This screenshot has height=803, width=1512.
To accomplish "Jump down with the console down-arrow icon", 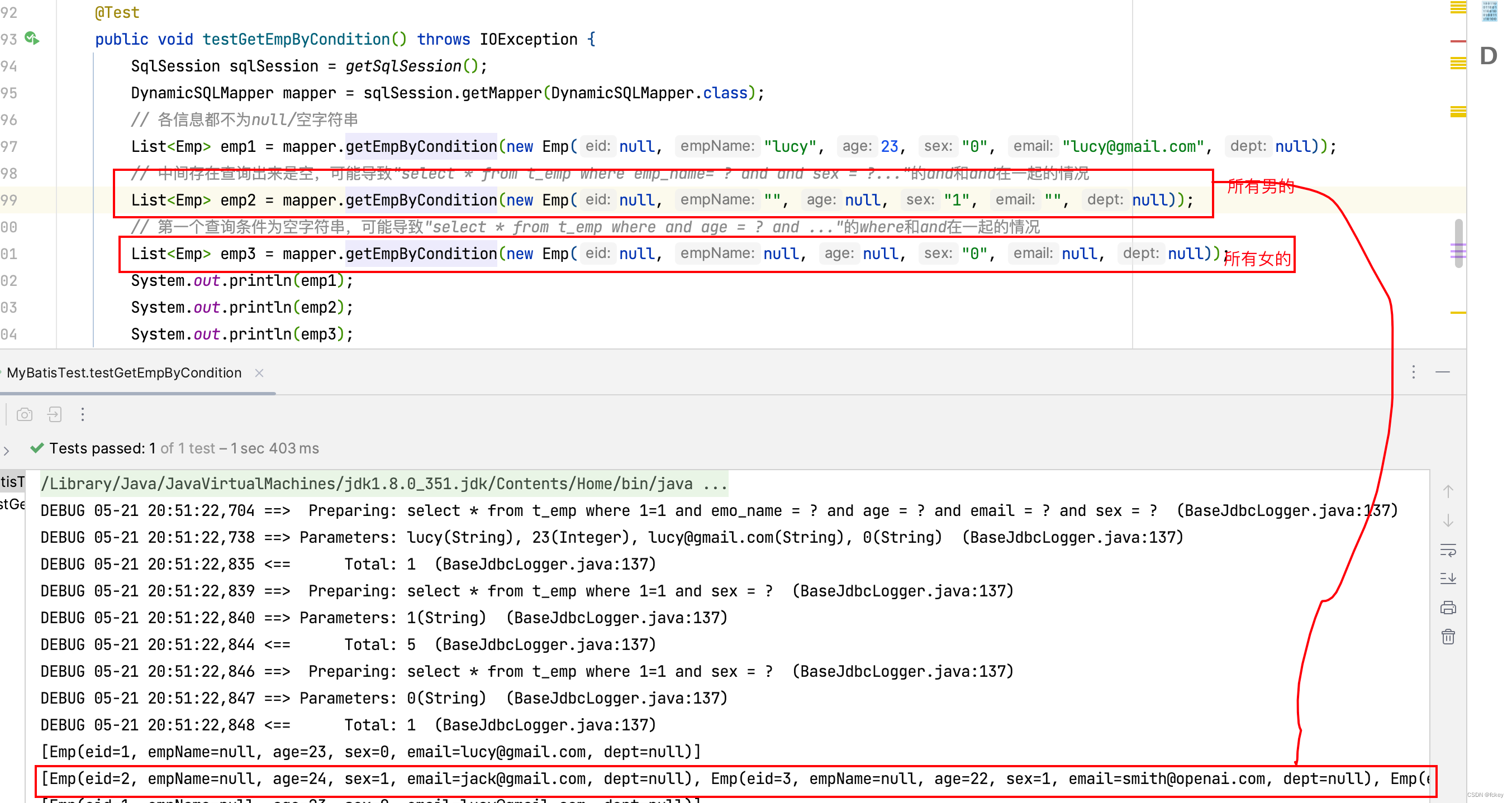I will tap(1448, 521).
